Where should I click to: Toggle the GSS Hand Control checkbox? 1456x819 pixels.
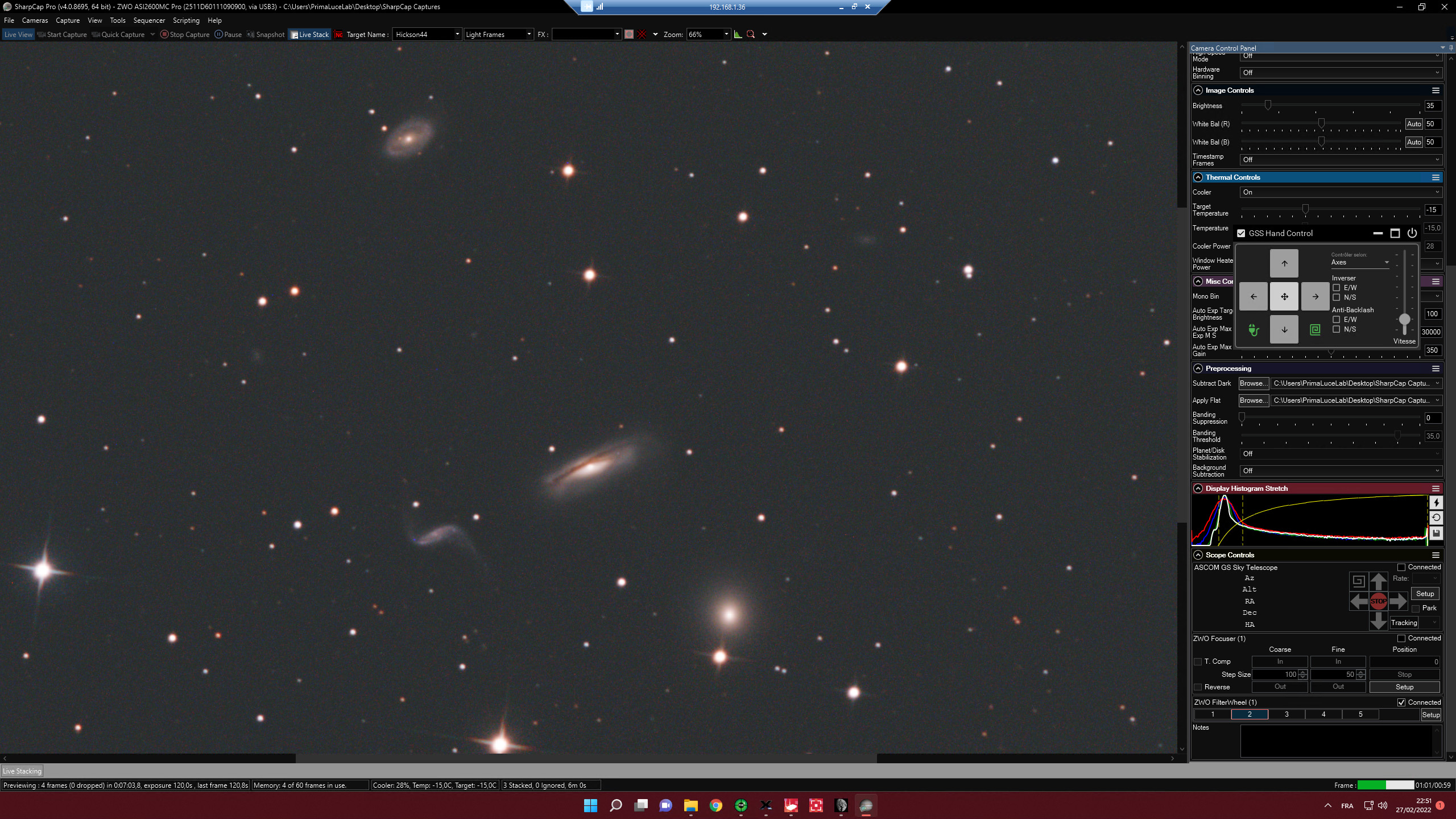coord(1241,233)
